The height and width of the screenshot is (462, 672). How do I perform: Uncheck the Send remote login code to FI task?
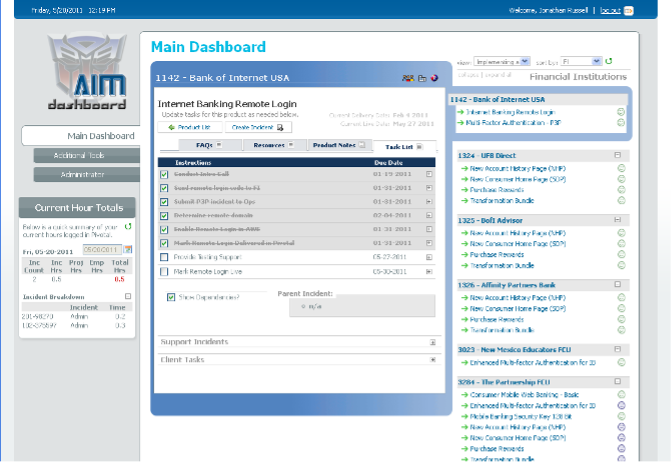point(164,188)
